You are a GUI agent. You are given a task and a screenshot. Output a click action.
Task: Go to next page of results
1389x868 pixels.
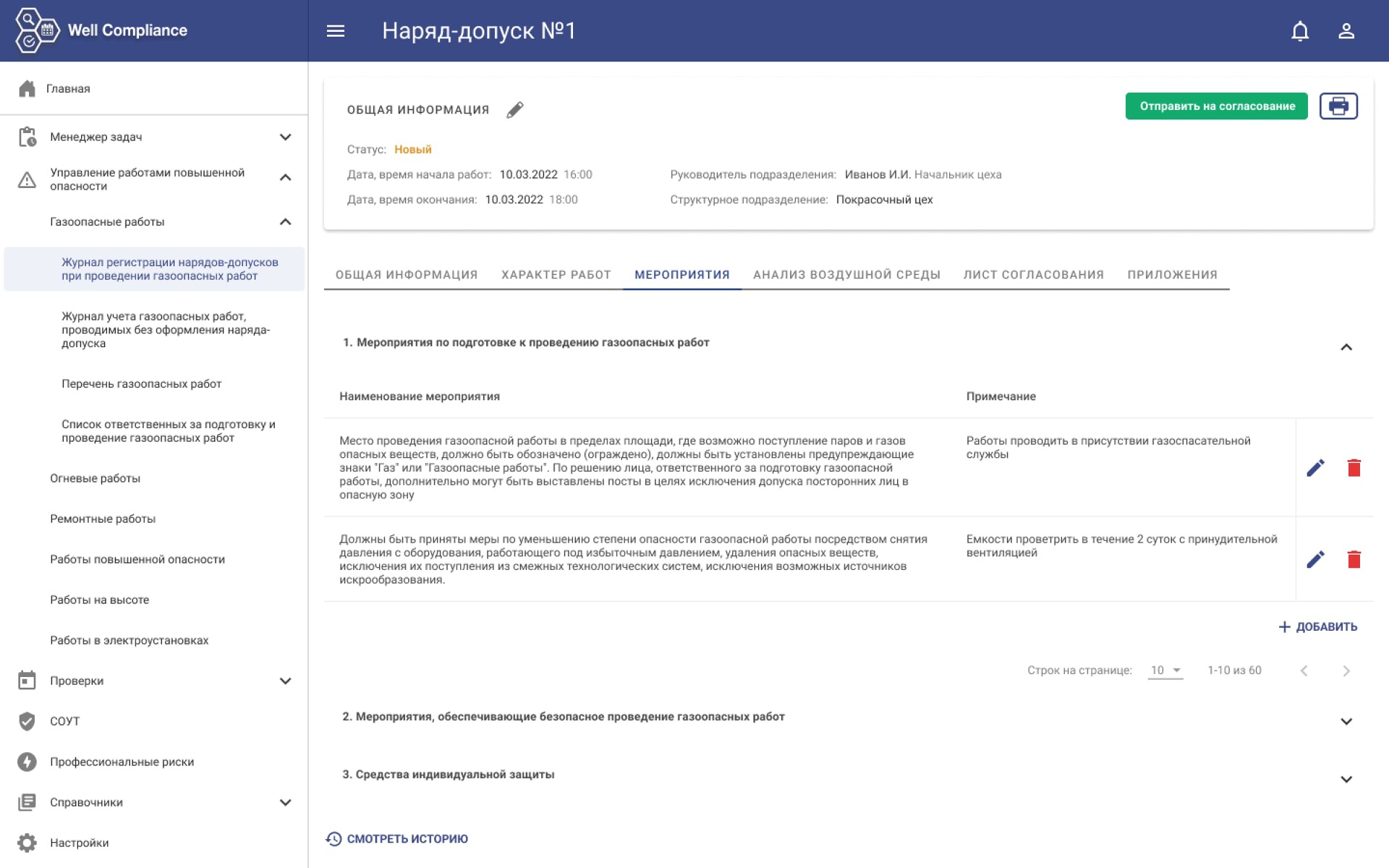click(1346, 671)
